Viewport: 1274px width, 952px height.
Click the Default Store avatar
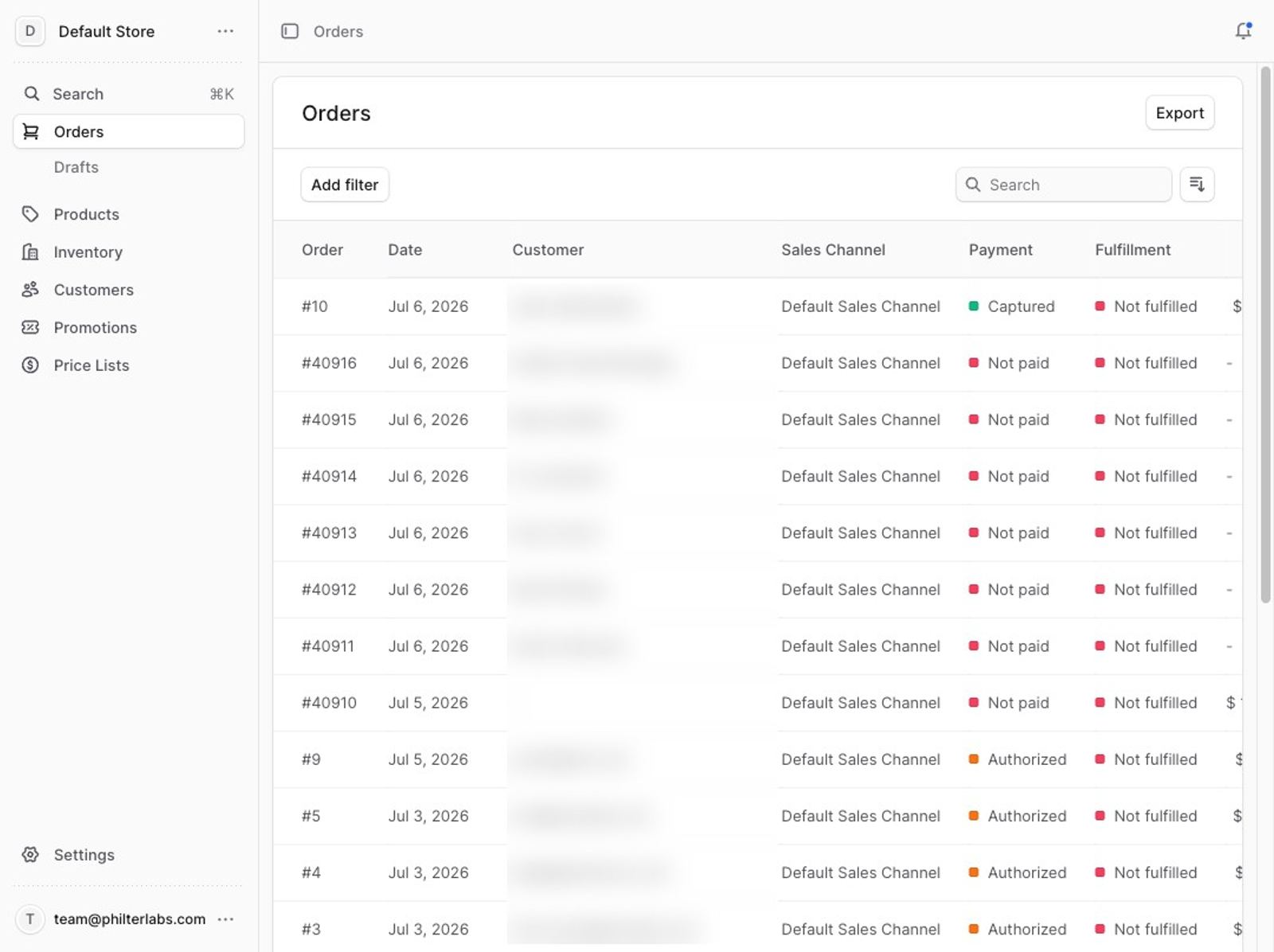30,31
